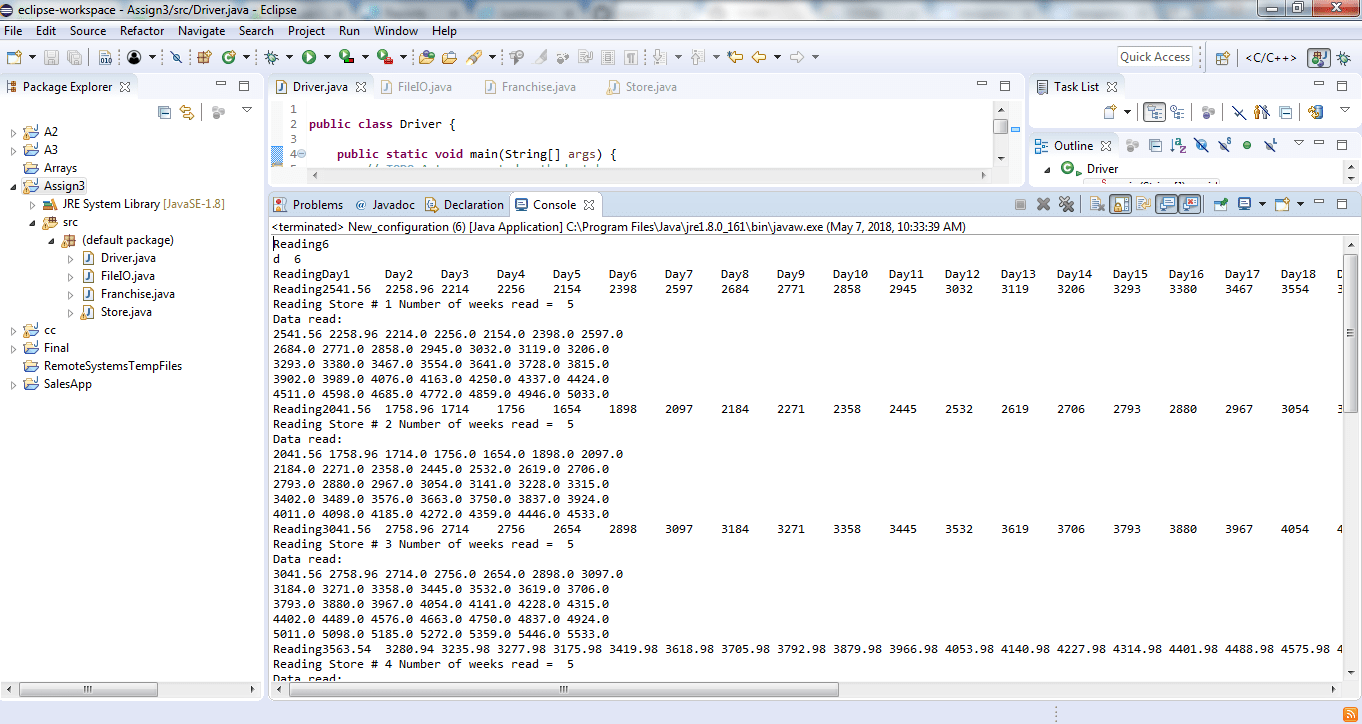Viewport: 1362px width, 724px height.
Task: Click the Debug bug icon in main toolbar
Action: coord(271,57)
